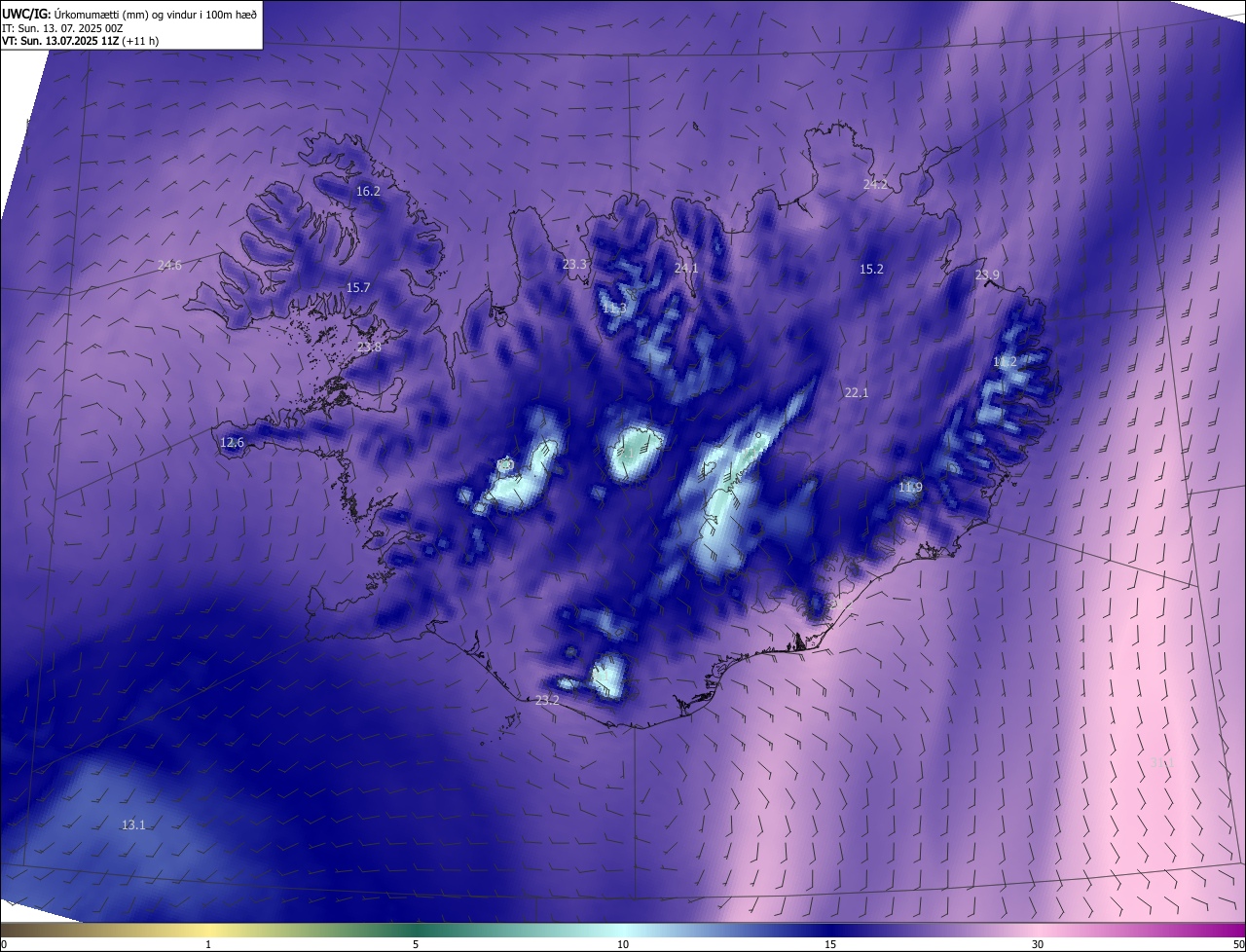Click the 11.9 value label

(910, 488)
